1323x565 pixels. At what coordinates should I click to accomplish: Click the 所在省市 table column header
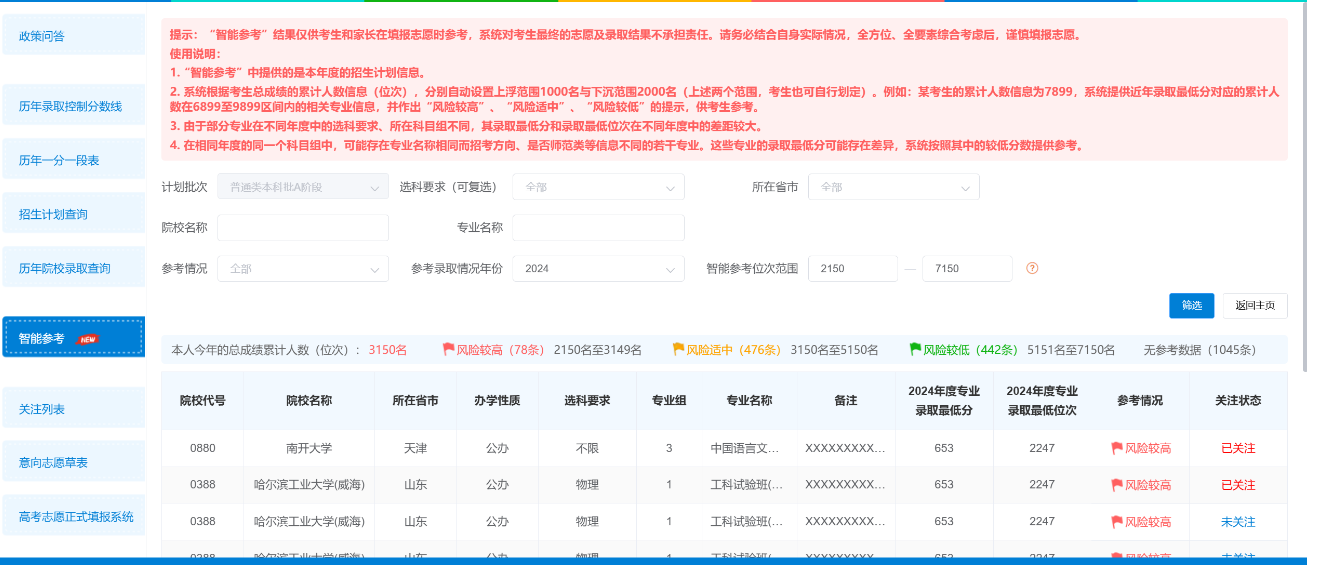click(x=416, y=400)
